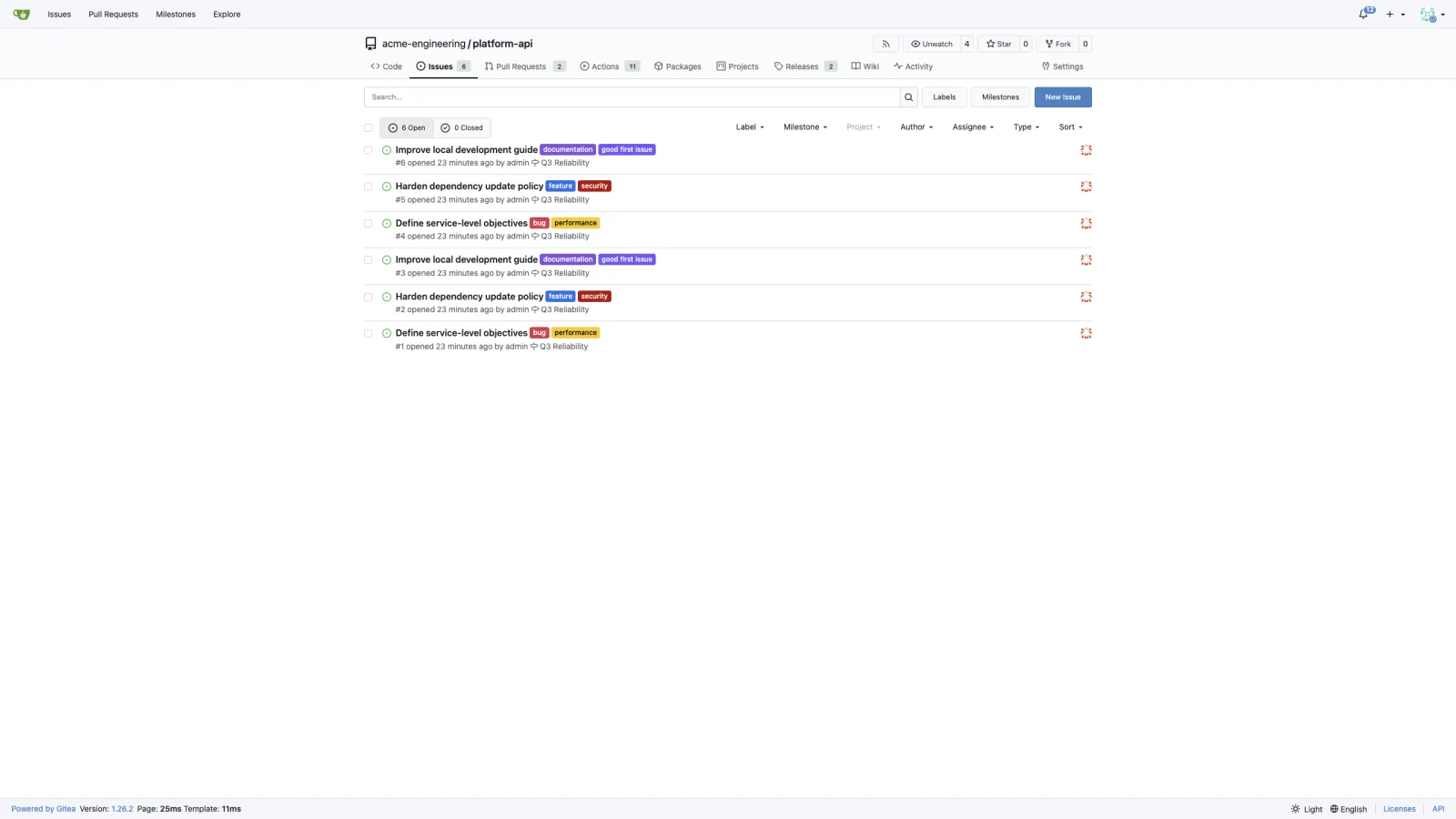This screenshot has height=819, width=1456.
Task: Check the checkbox for issue #4
Action: tap(368, 223)
